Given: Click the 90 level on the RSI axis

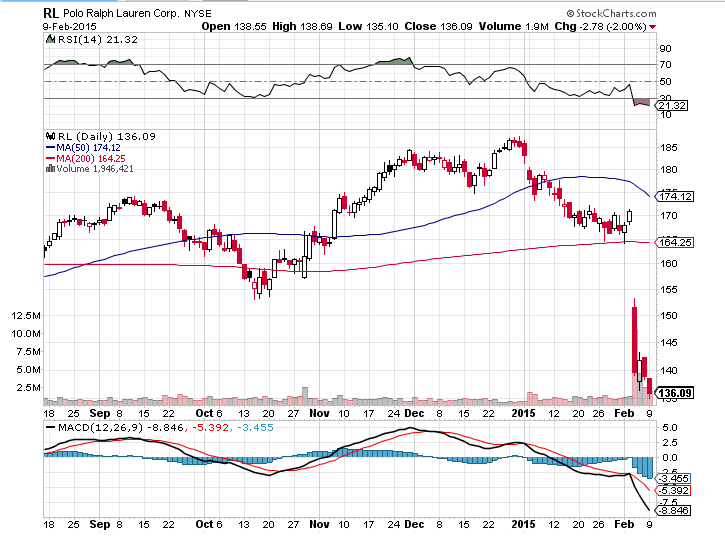Looking at the screenshot, I should (665, 49).
